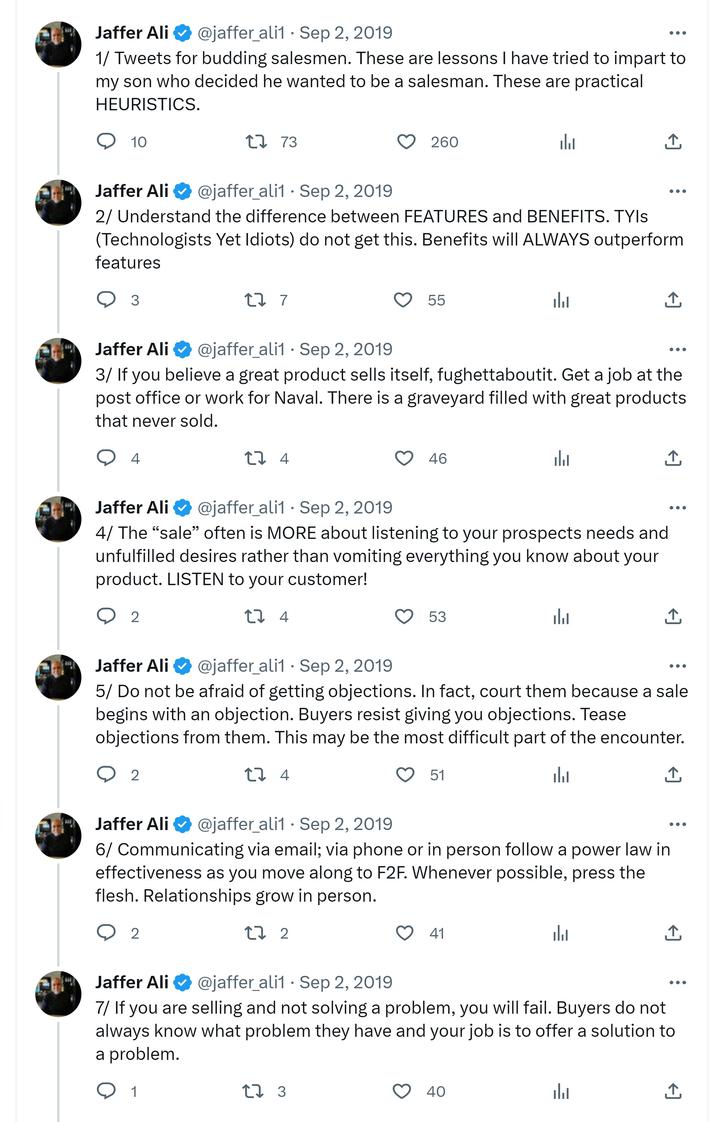This screenshot has height=1122, width=720.
Task: Retweet the 1/ practical HEURISTICS tweet
Action: pos(257,142)
